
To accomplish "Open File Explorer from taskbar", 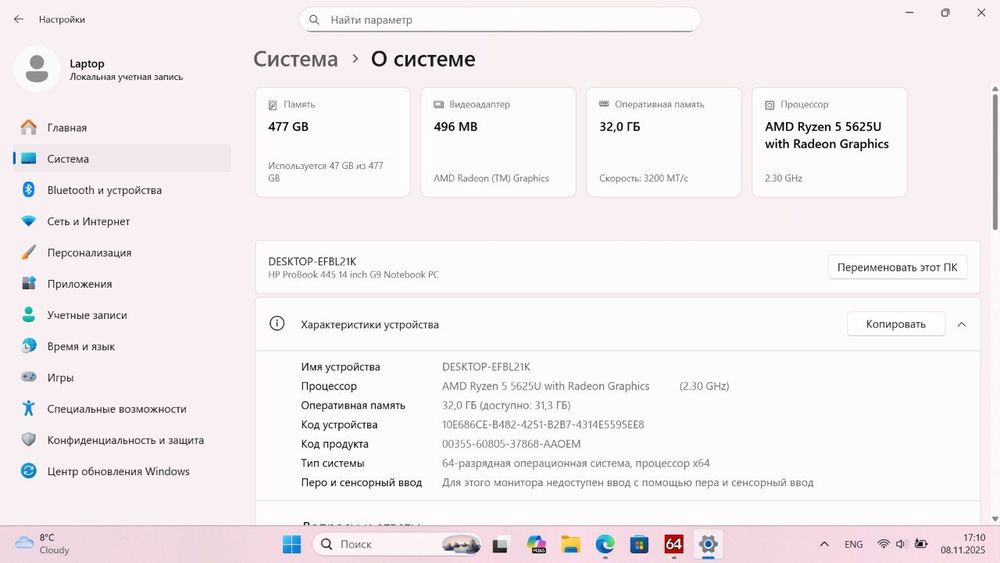I will pos(571,544).
